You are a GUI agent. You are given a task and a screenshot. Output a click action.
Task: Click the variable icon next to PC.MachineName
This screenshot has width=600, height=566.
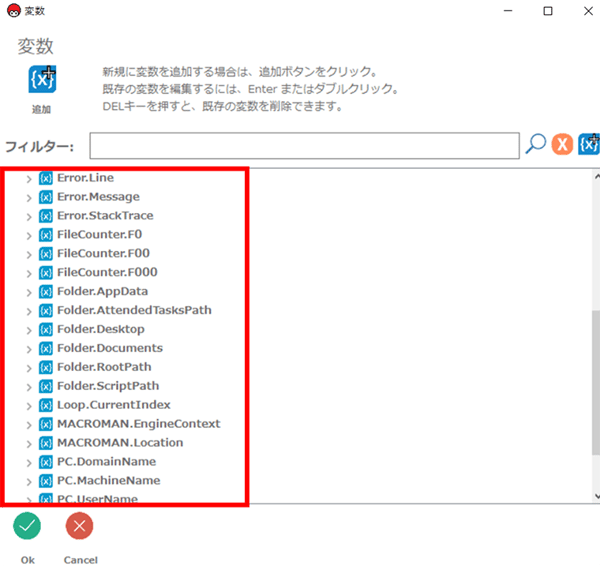pos(46,481)
